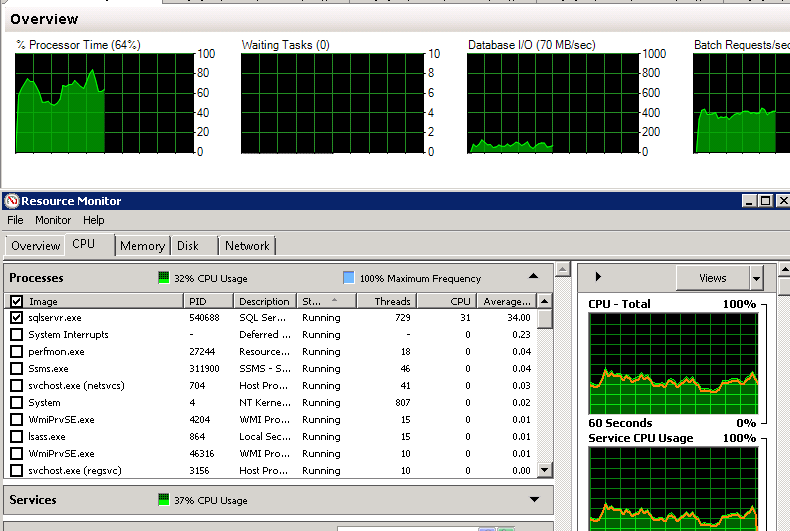Click green CPU Usage indicator in Processes header
790x531 pixels.
[164, 278]
